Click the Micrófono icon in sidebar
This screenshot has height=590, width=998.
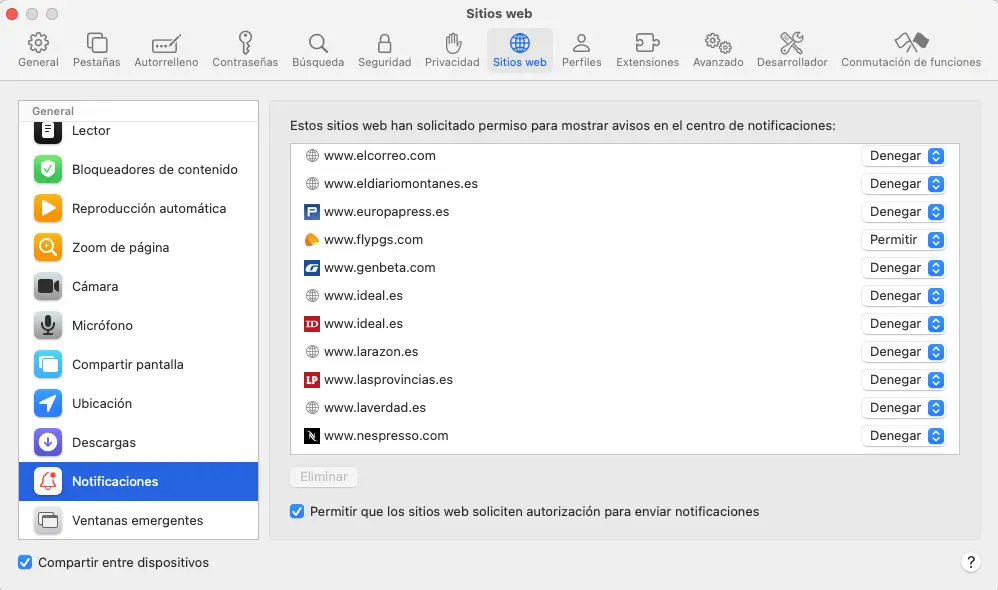tap(48, 325)
